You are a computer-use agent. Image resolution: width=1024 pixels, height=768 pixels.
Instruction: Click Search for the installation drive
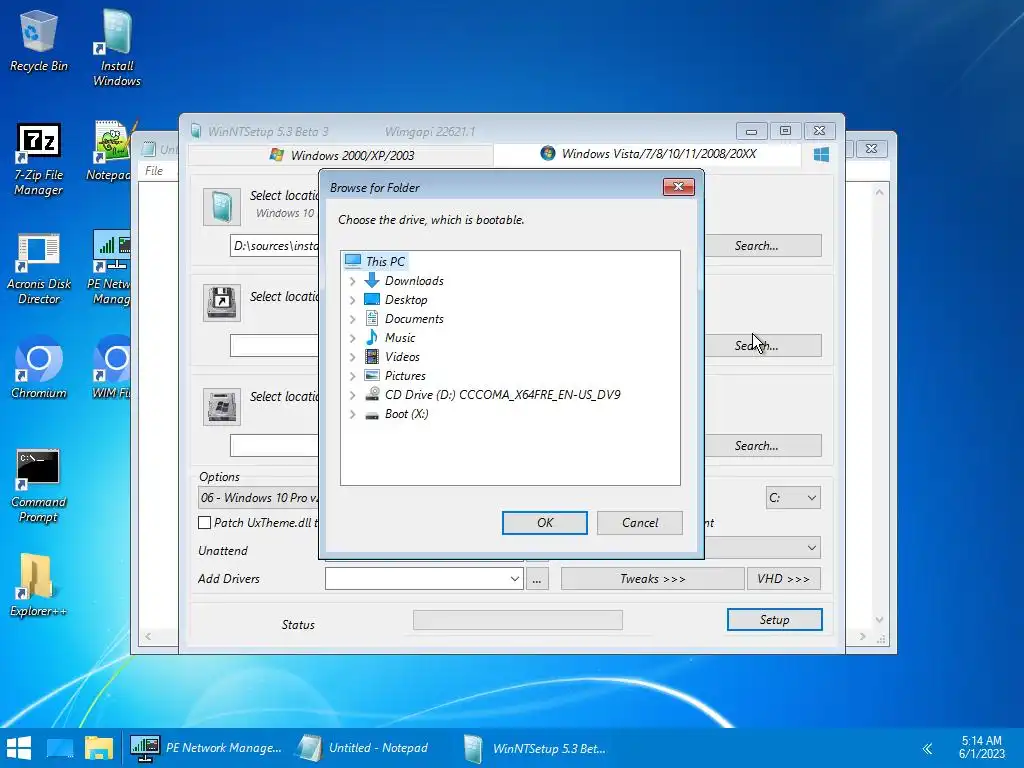[763, 445]
